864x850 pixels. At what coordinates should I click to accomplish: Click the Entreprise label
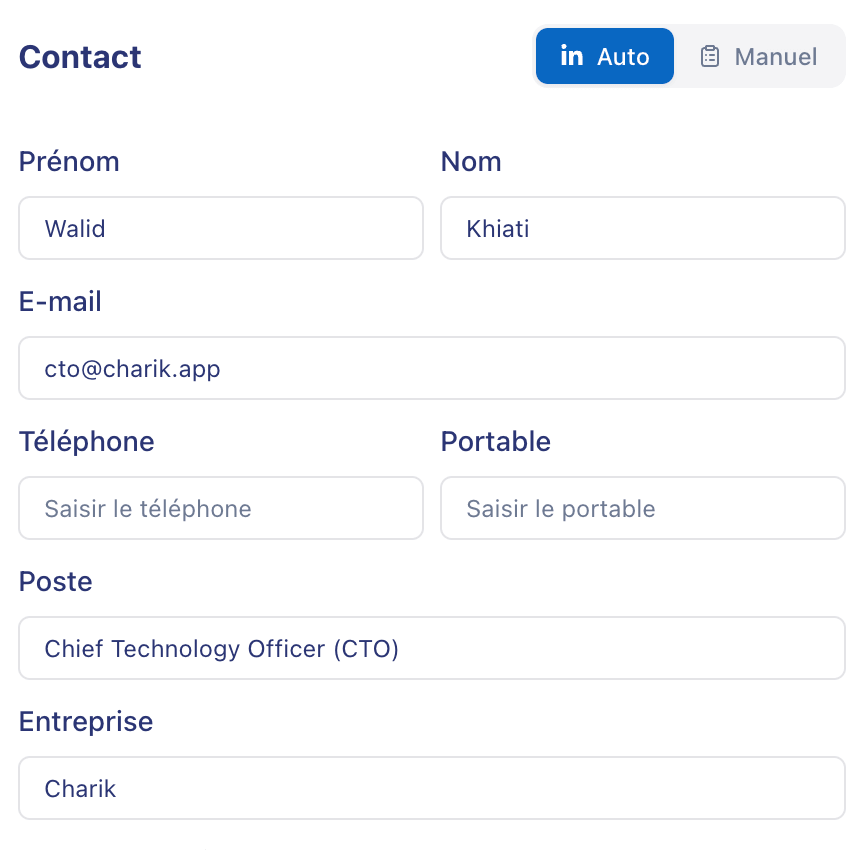[x=86, y=721]
